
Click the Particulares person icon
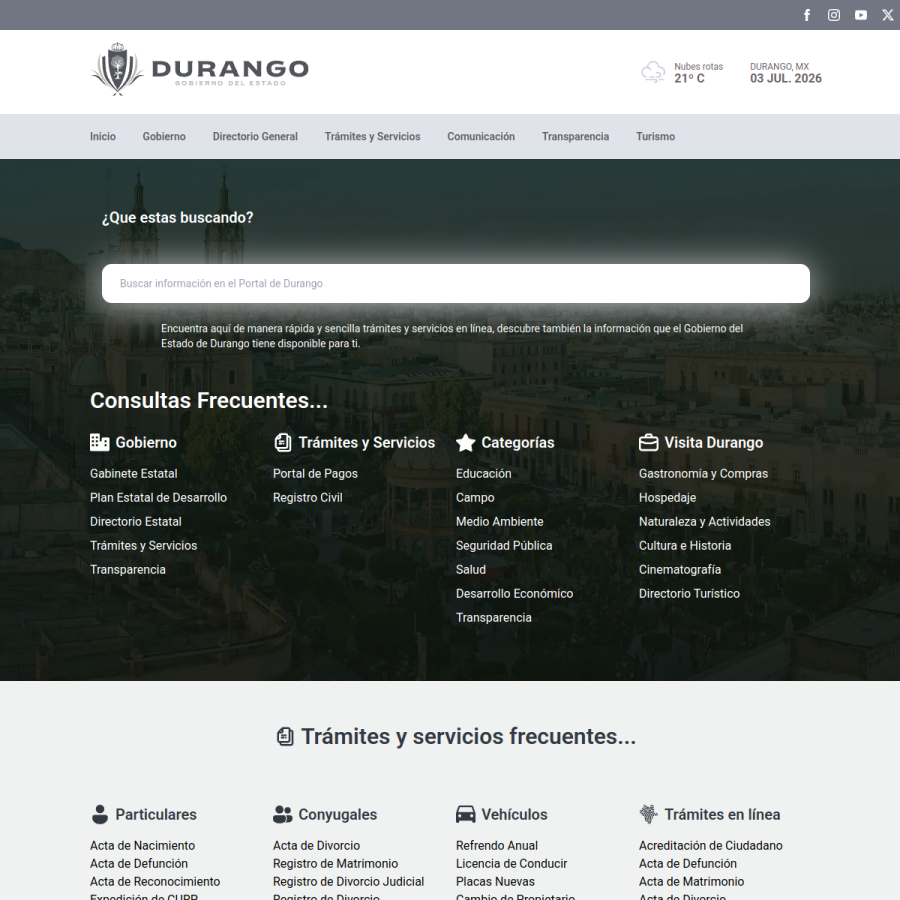pos(100,814)
